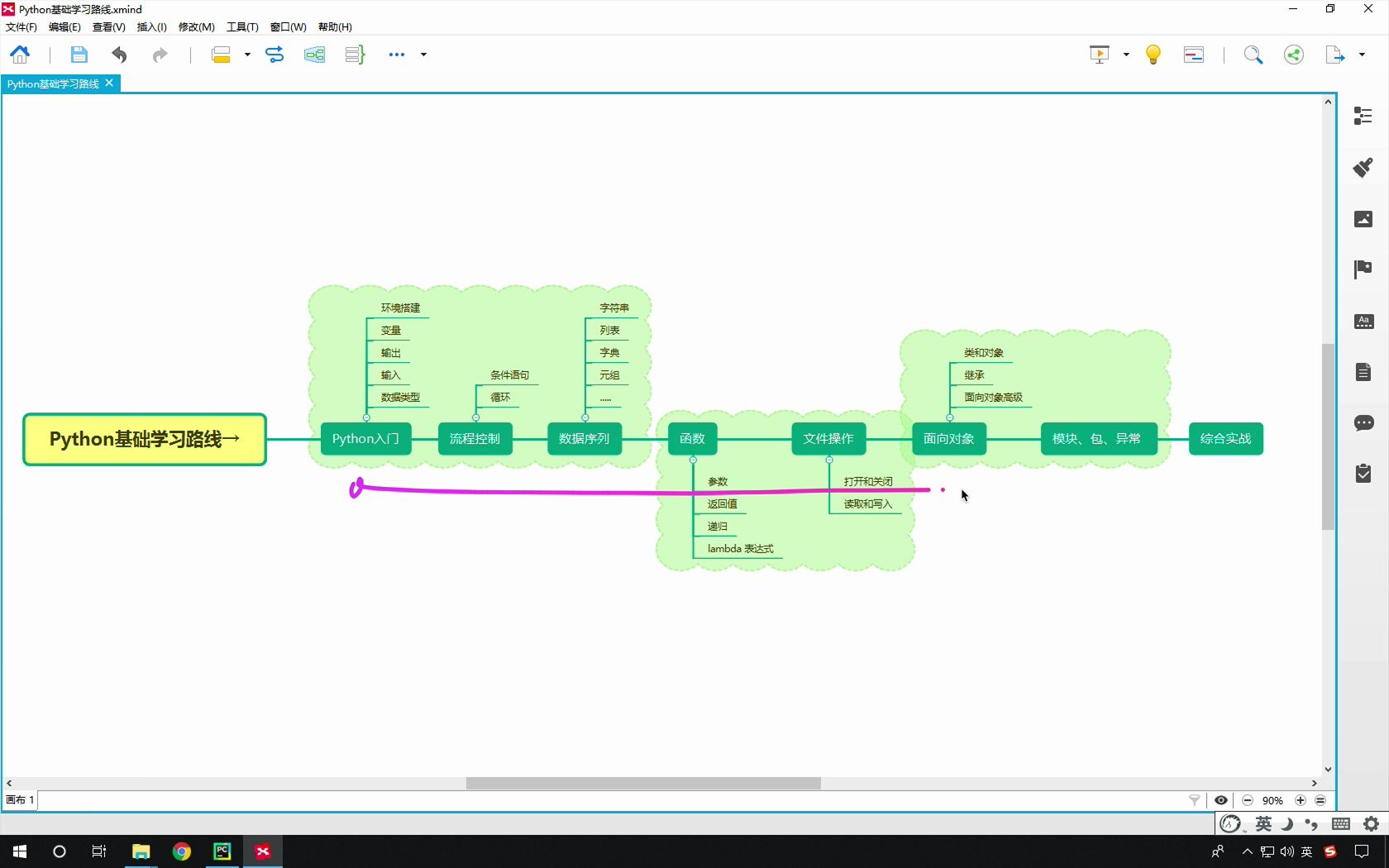Open the insert topic dropdown arrow

[247, 55]
